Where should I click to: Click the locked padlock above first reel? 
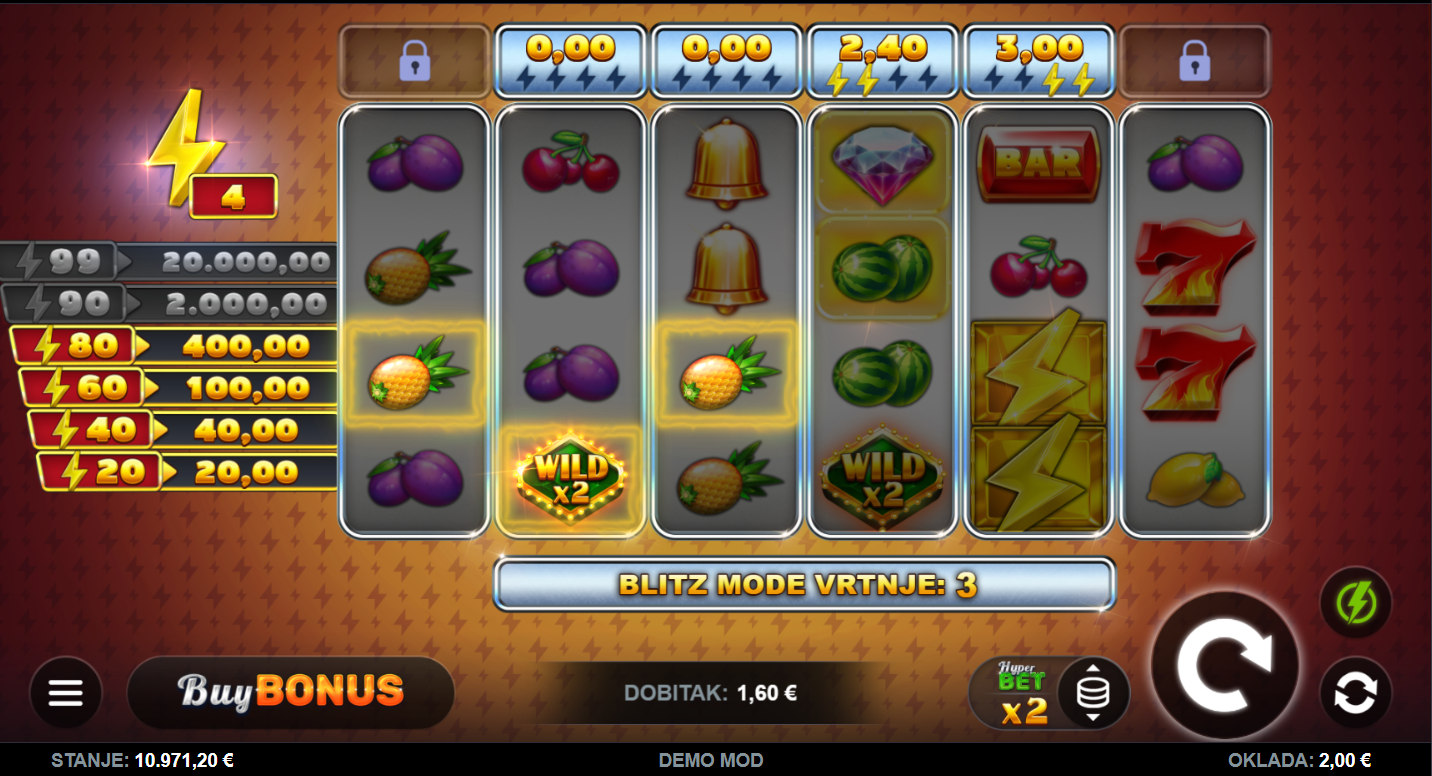[x=415, y=61]
